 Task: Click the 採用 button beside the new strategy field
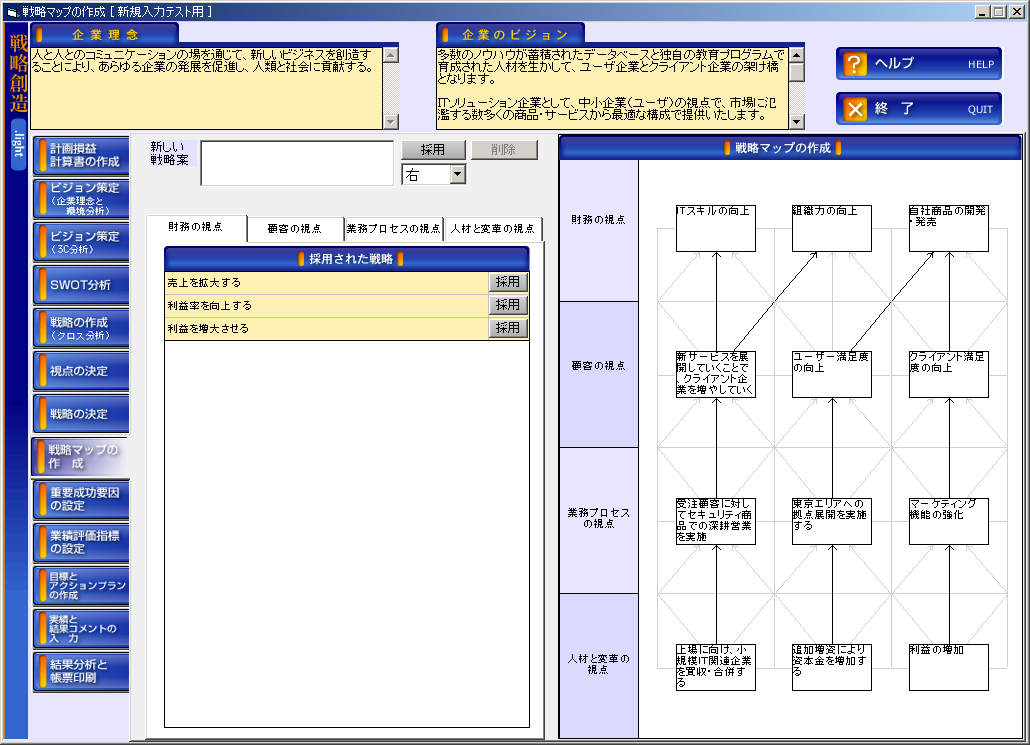pos(433,150)
